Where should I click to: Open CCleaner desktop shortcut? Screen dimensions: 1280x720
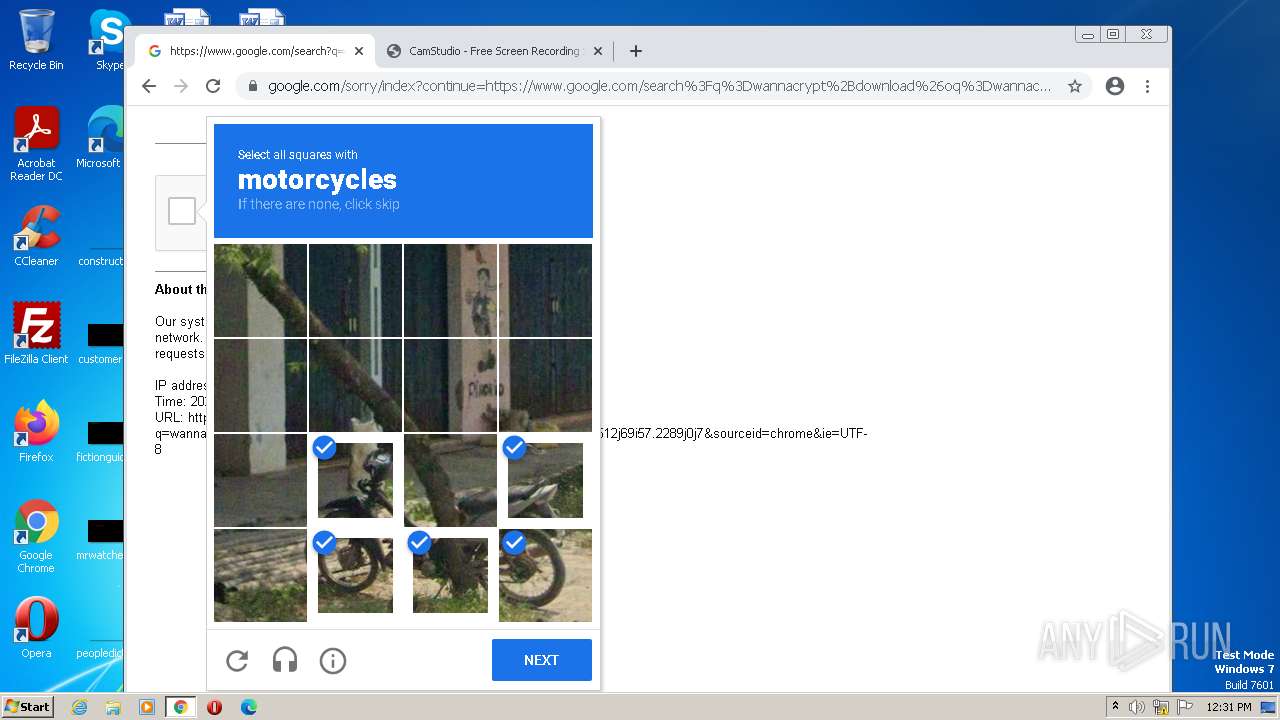(x=36, y=236)
